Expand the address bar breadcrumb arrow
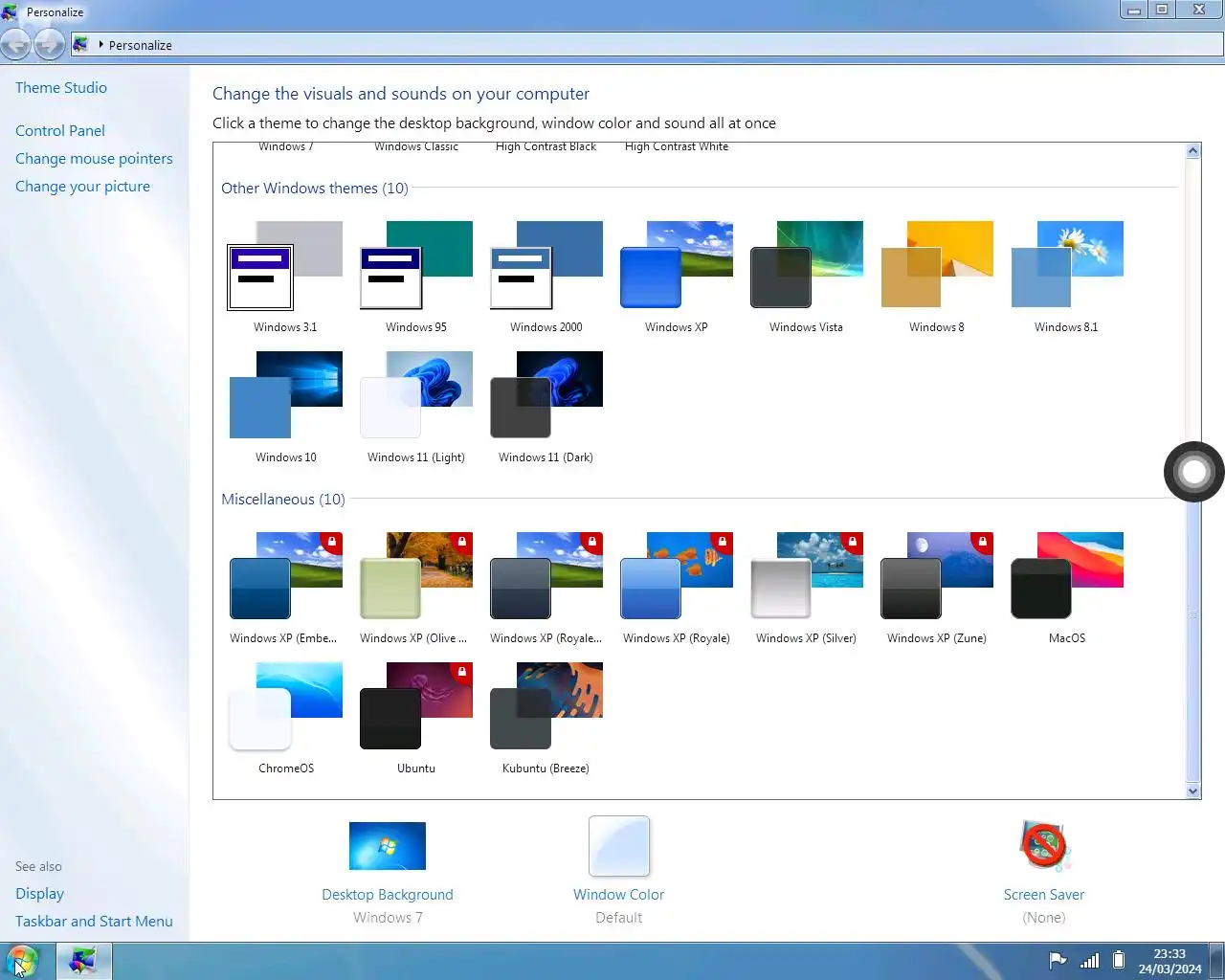The image size is (1225, 980). 100,44
